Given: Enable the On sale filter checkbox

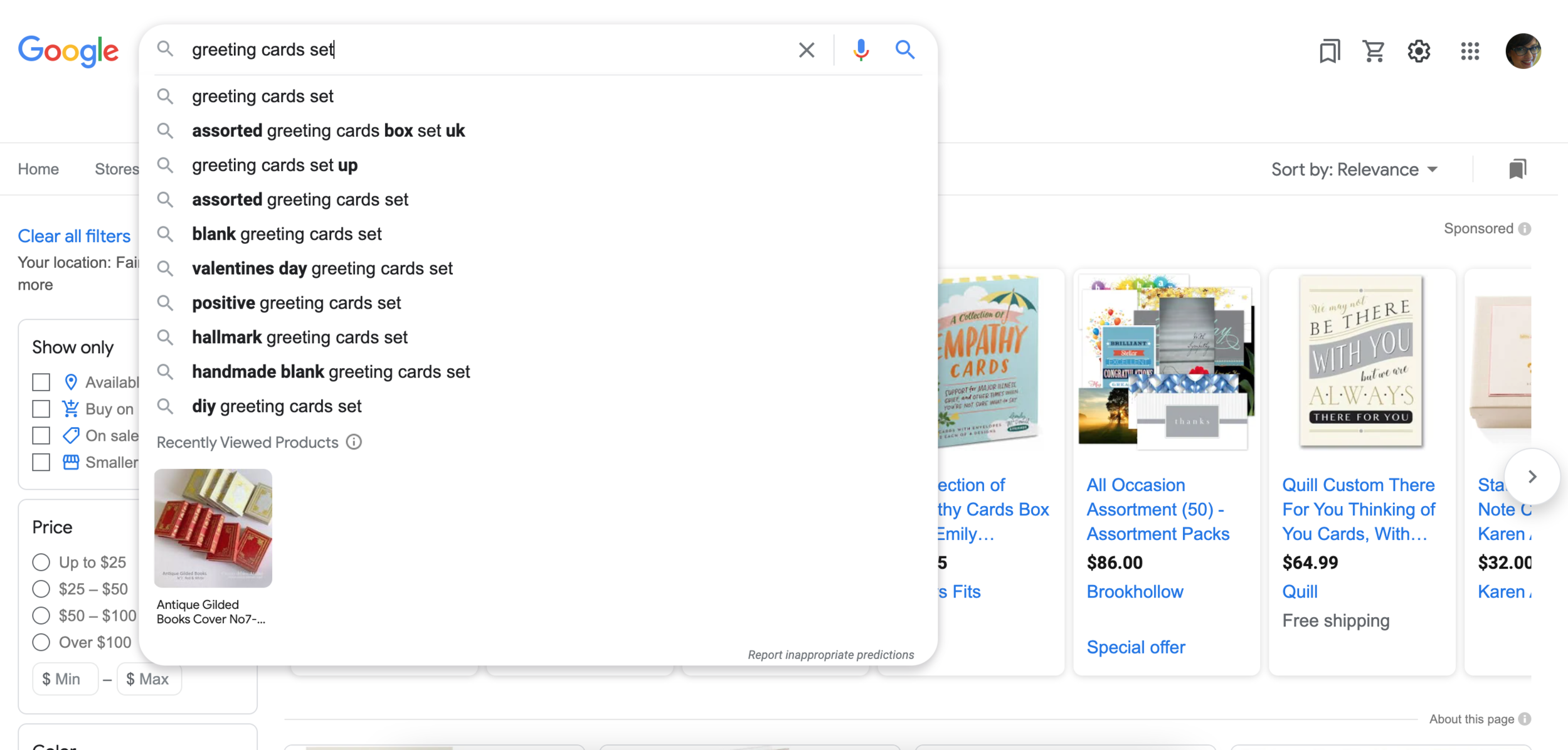Looking at the screenshot, I should point(41,436).
